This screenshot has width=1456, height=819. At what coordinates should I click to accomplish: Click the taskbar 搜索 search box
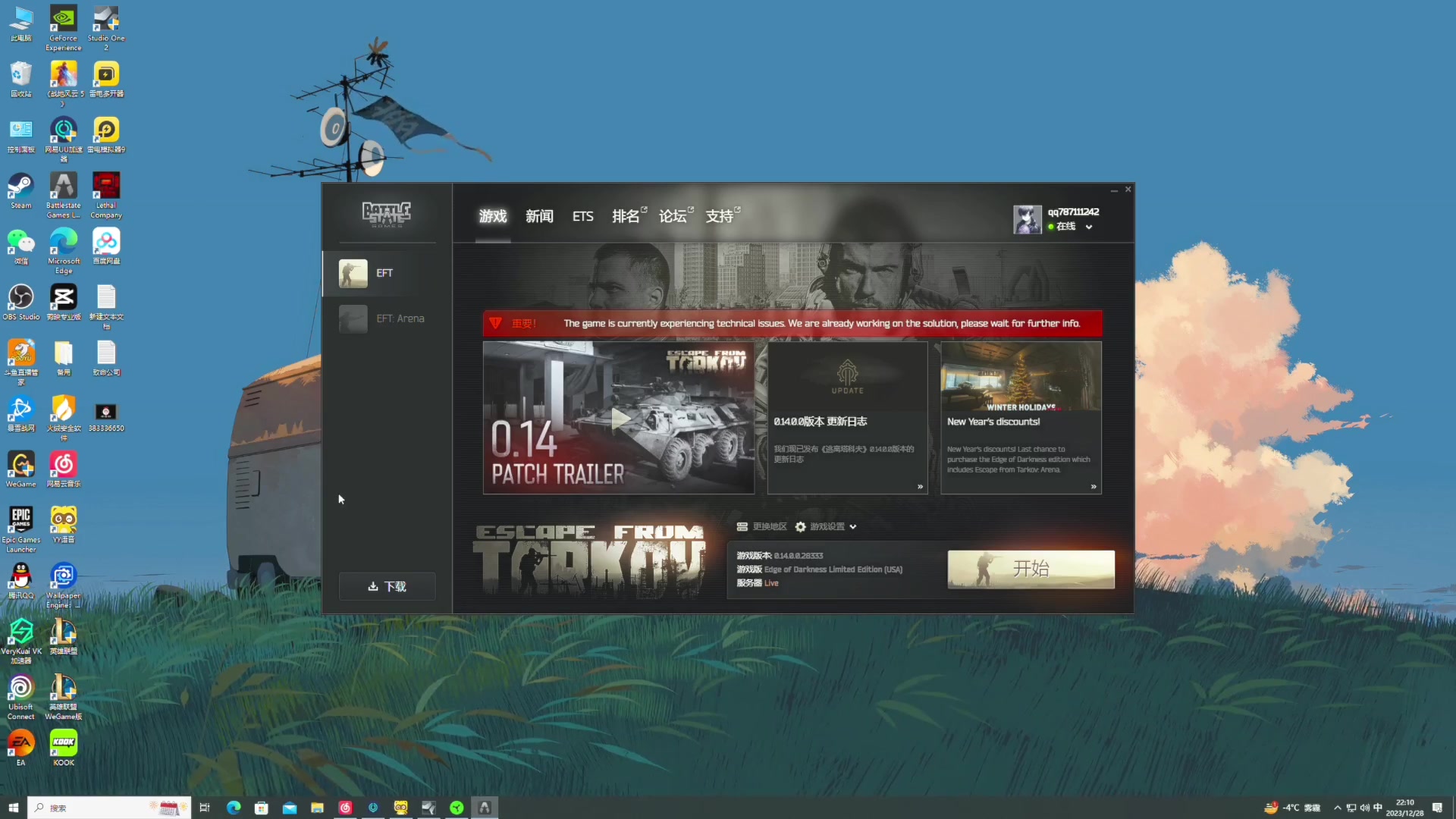point(109,808)
